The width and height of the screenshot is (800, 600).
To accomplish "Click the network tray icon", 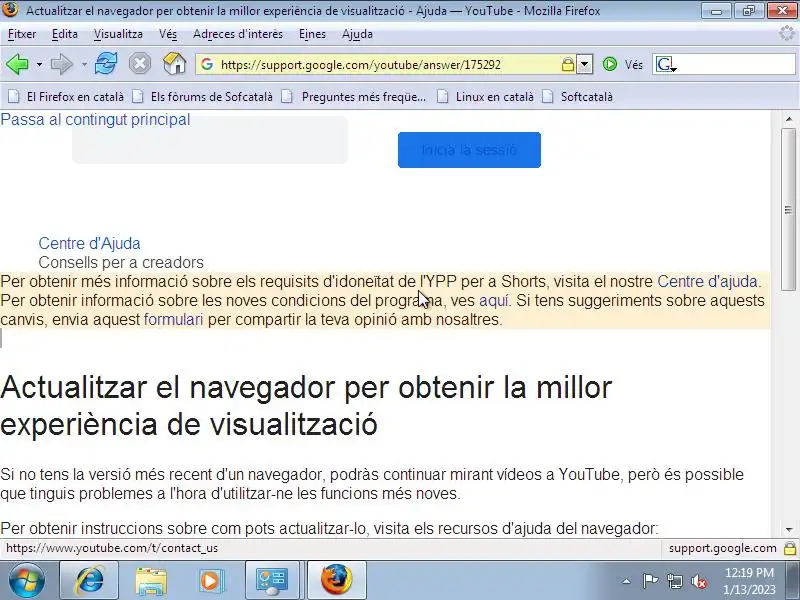I will (x=675, y=581).
